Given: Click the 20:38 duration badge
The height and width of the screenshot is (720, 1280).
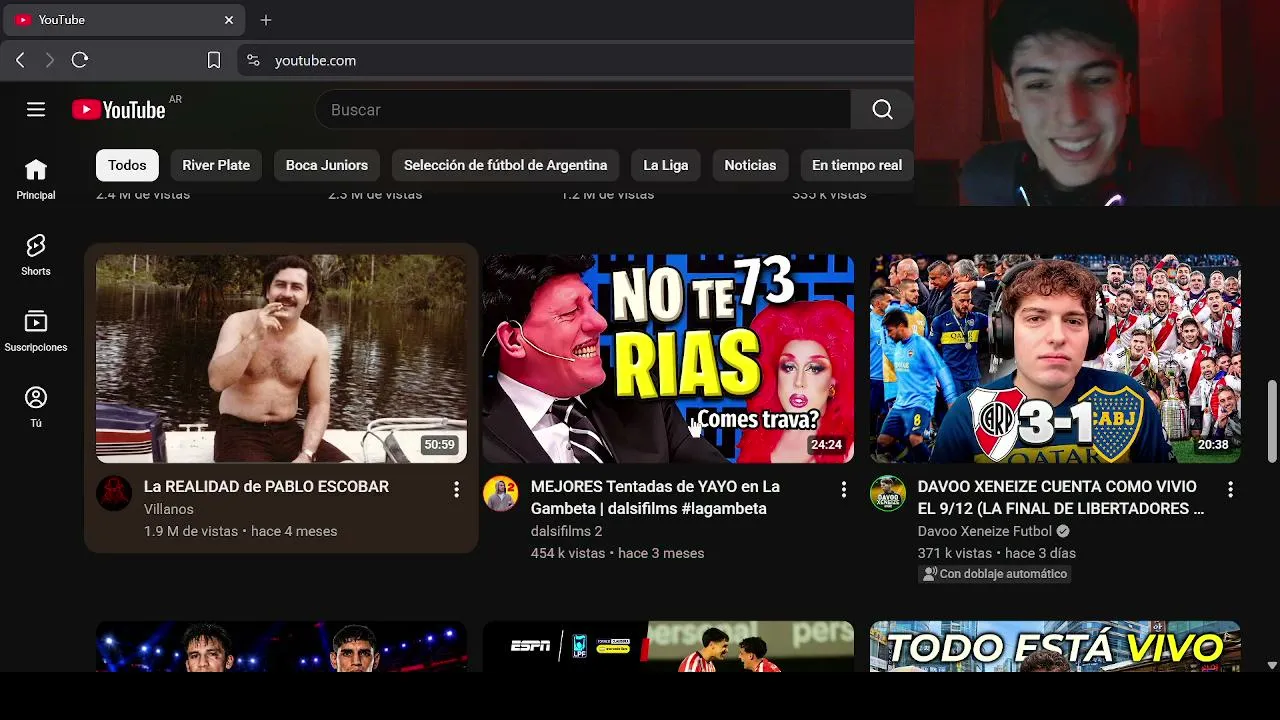Looking at the screenshot, I should (1213, 445).
